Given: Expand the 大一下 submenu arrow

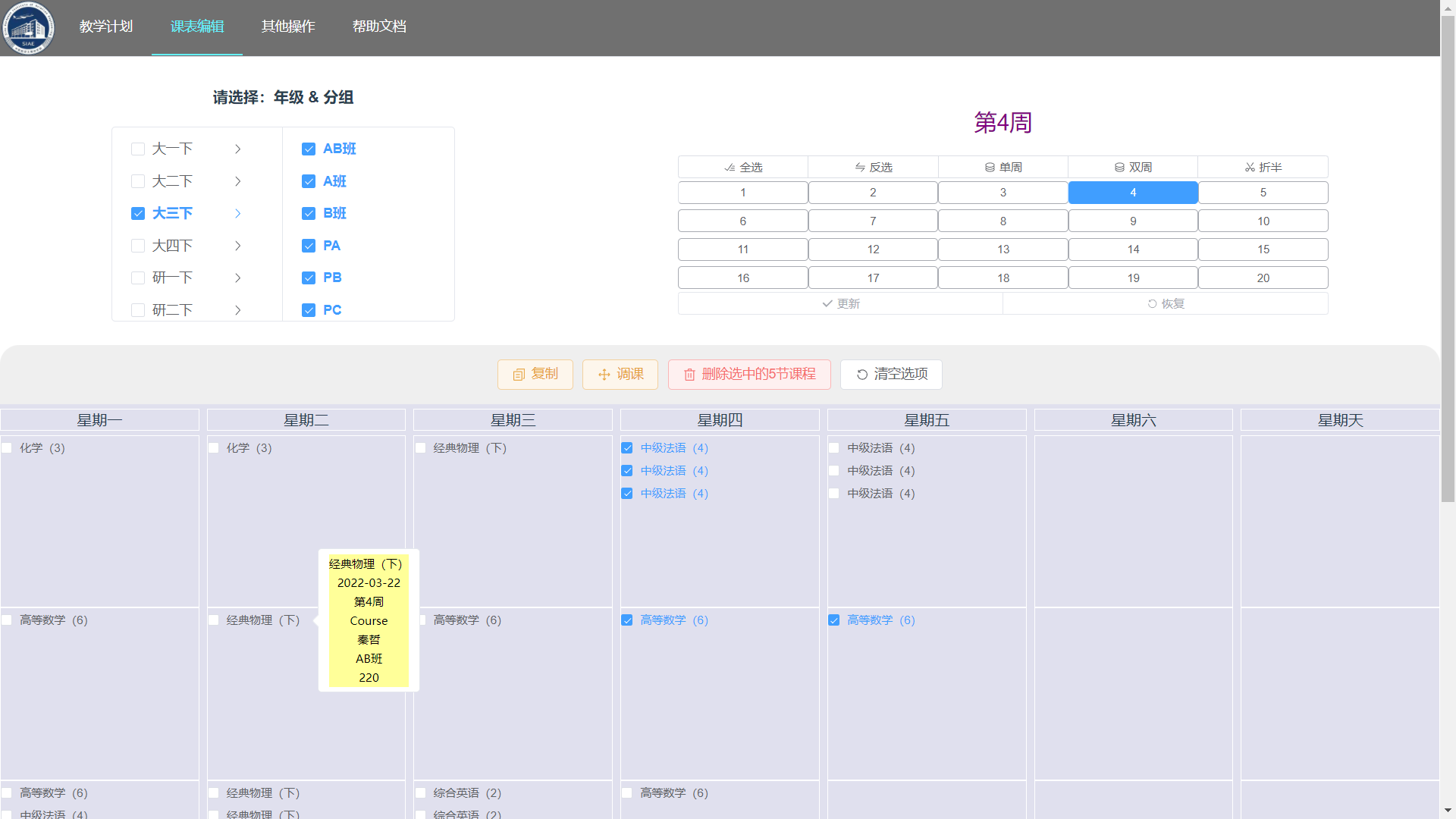Looking at the screenshot, I should pyautogui.click(x=237, y=149).
